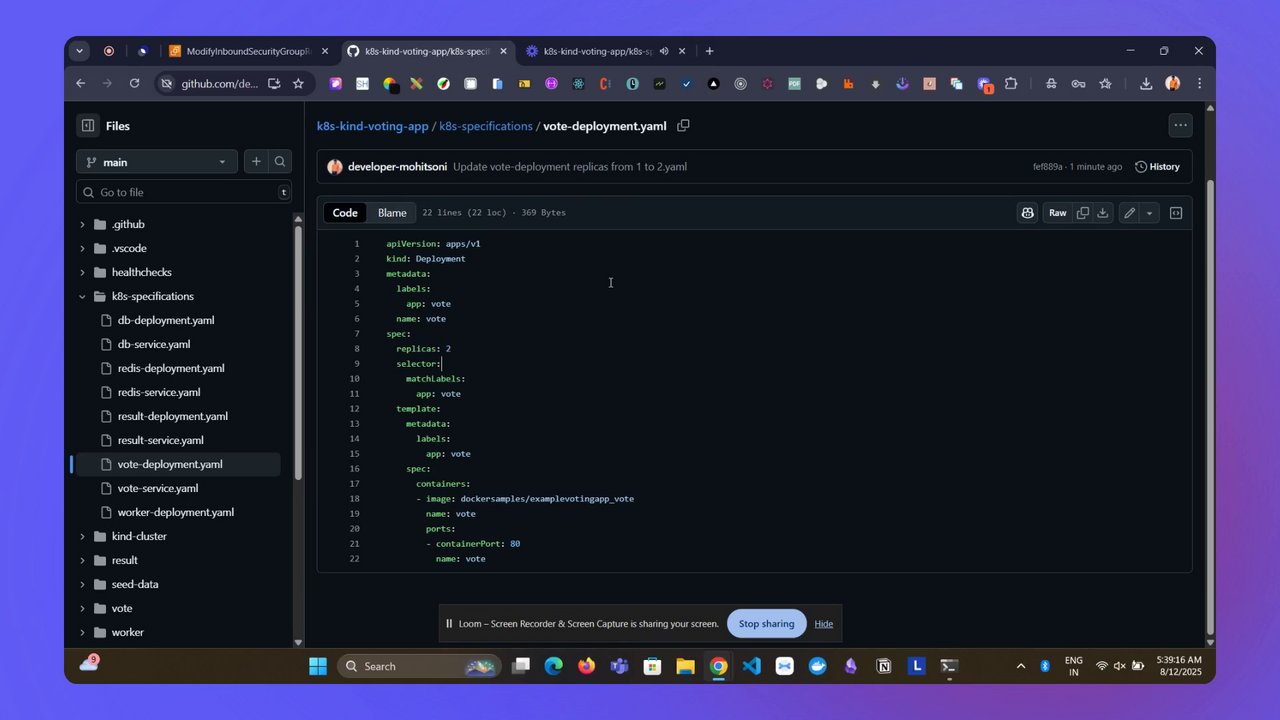The height and width of the screenshot is (720, 1280).
Task: Open Microsoft Edge from the taskbar
Action: 553,666
